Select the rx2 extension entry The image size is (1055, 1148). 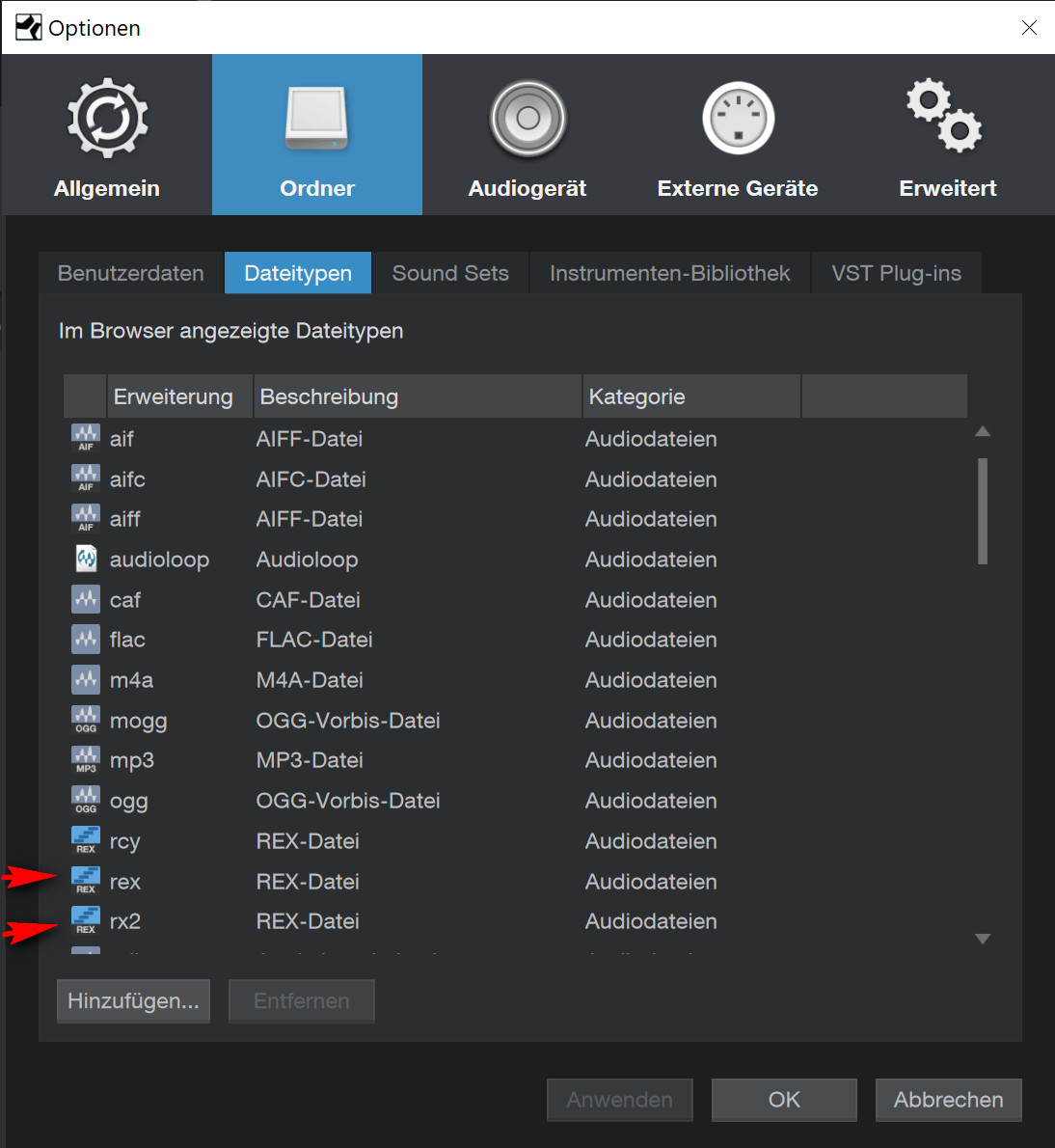pyautogui.click(x=125, y=921)
